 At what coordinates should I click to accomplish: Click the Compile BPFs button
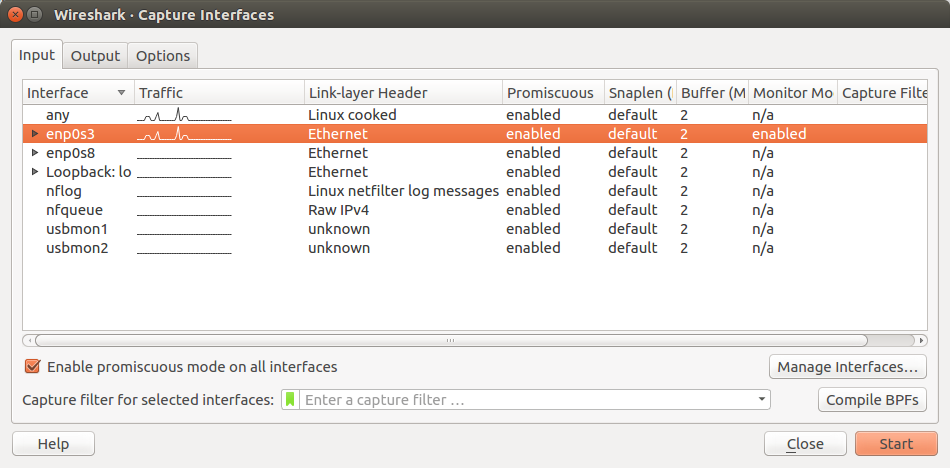[872, 400]
